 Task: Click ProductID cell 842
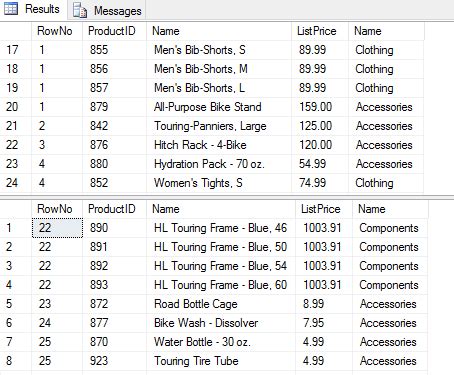tap(114, 126)
